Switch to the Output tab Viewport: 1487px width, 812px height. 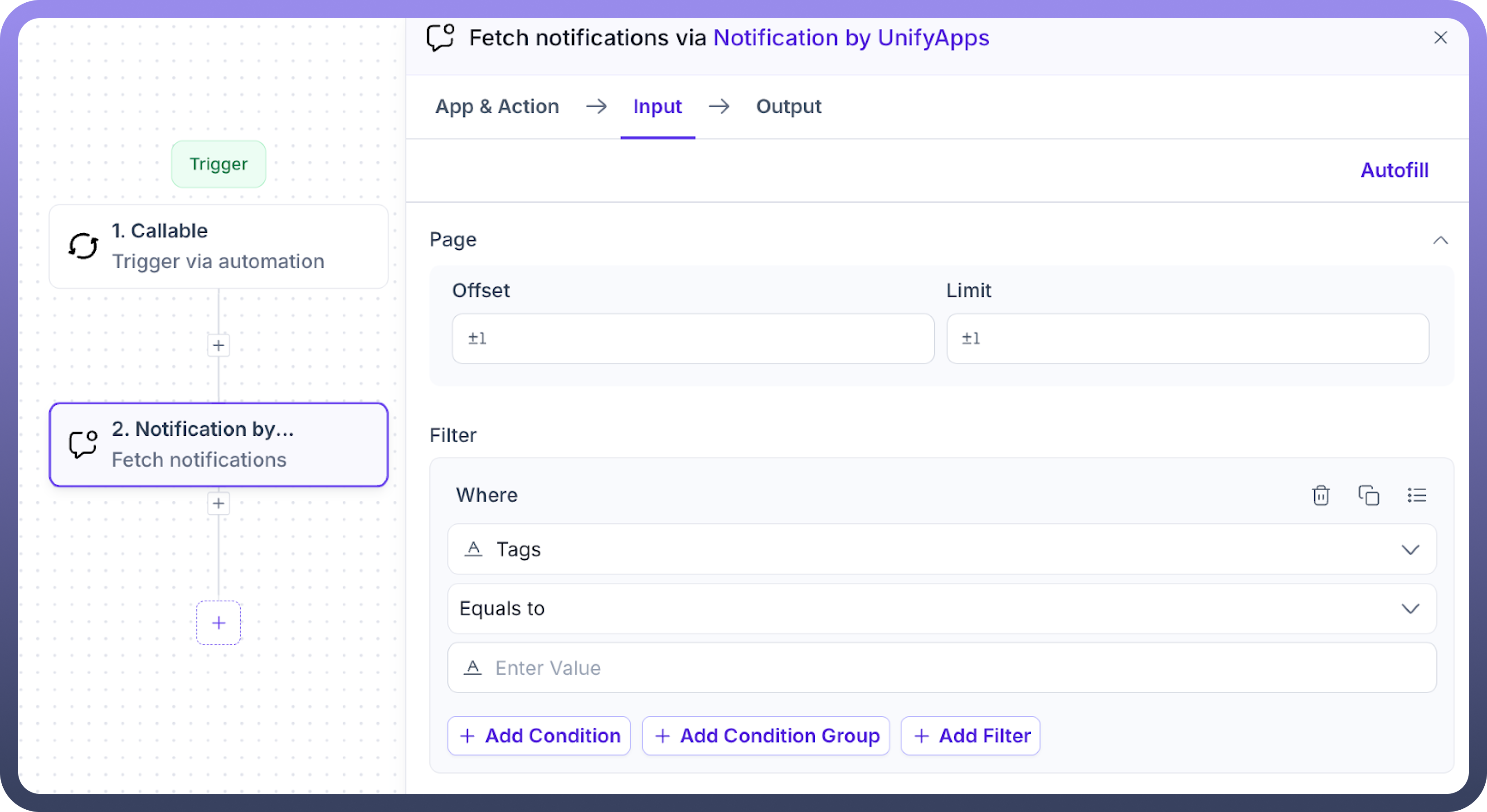click(x=788, y=106)
